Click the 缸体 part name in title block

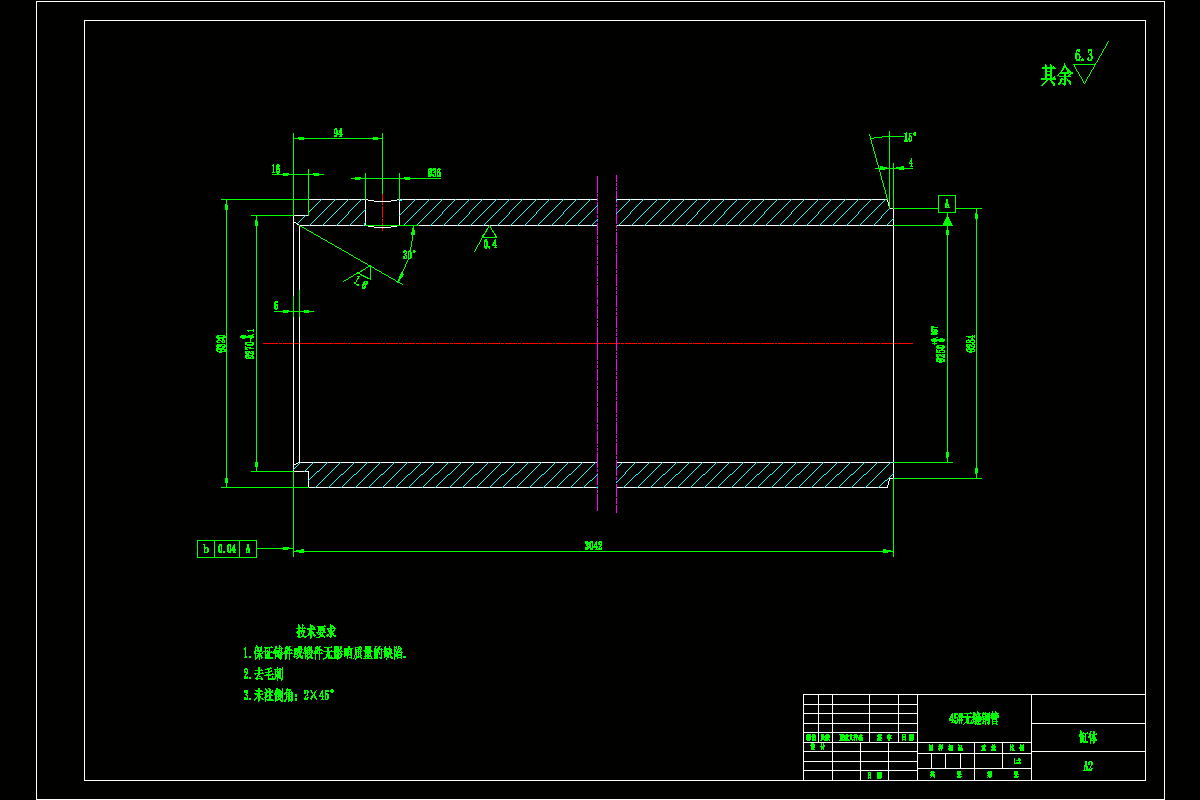tap(1088, 738)
